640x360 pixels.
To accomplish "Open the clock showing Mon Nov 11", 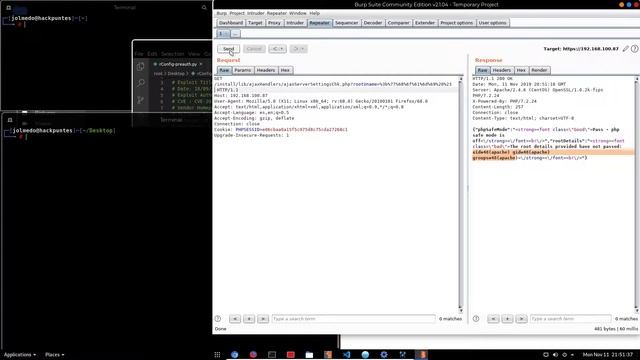I will (x=608, y=355).
